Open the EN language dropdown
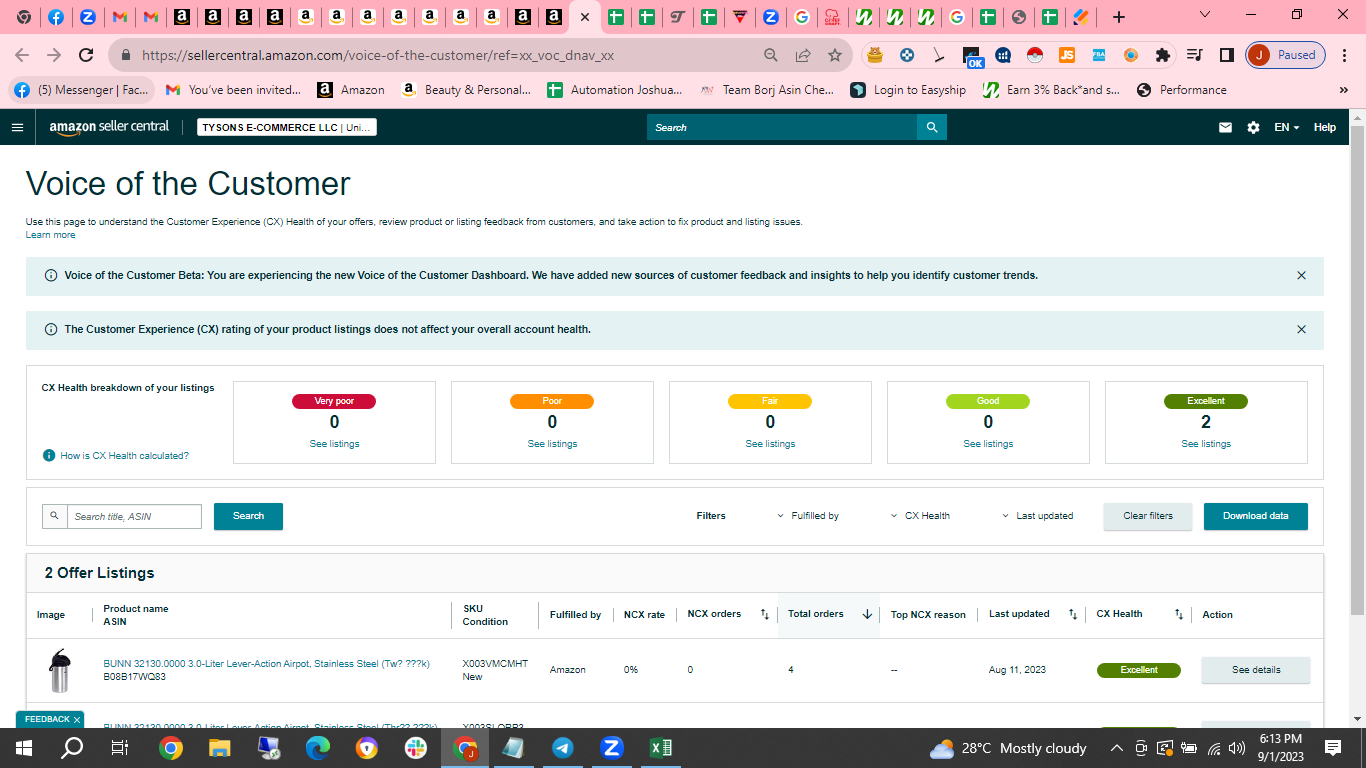The width and height of the screenshot is (1366, 768). click(1287, 127)
